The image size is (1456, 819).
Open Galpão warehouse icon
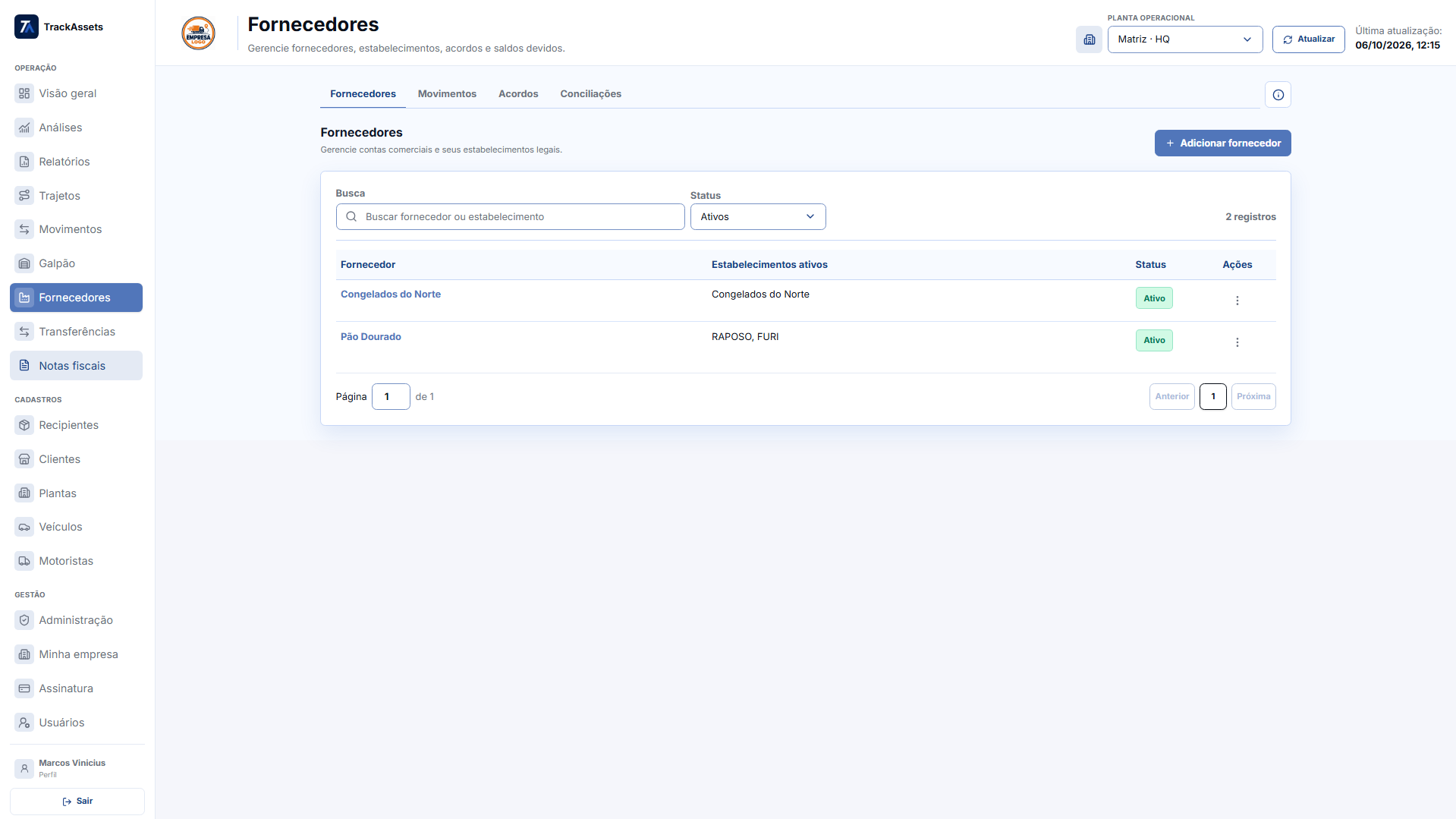24,263
